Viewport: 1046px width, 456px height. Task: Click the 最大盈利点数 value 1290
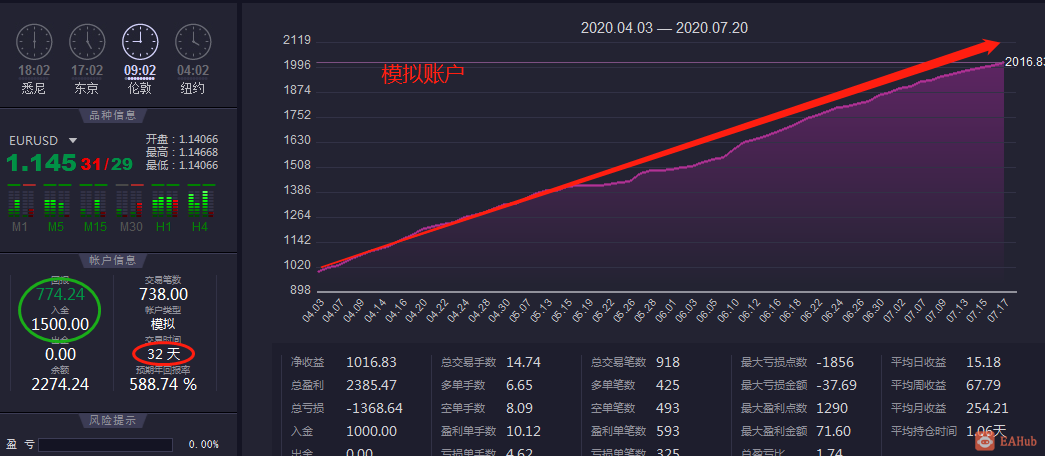[831, 408]
